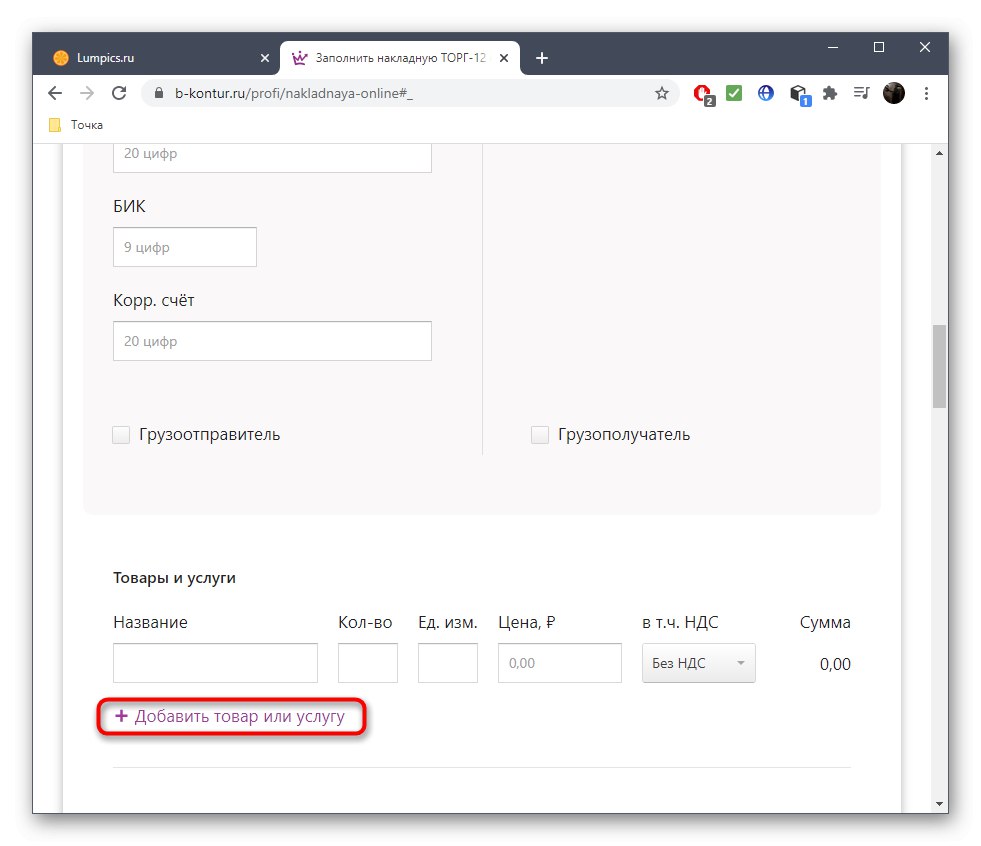This screenshot has height=846, width=981.
Task: Click the site security padlock indicator
Action: 158,93
